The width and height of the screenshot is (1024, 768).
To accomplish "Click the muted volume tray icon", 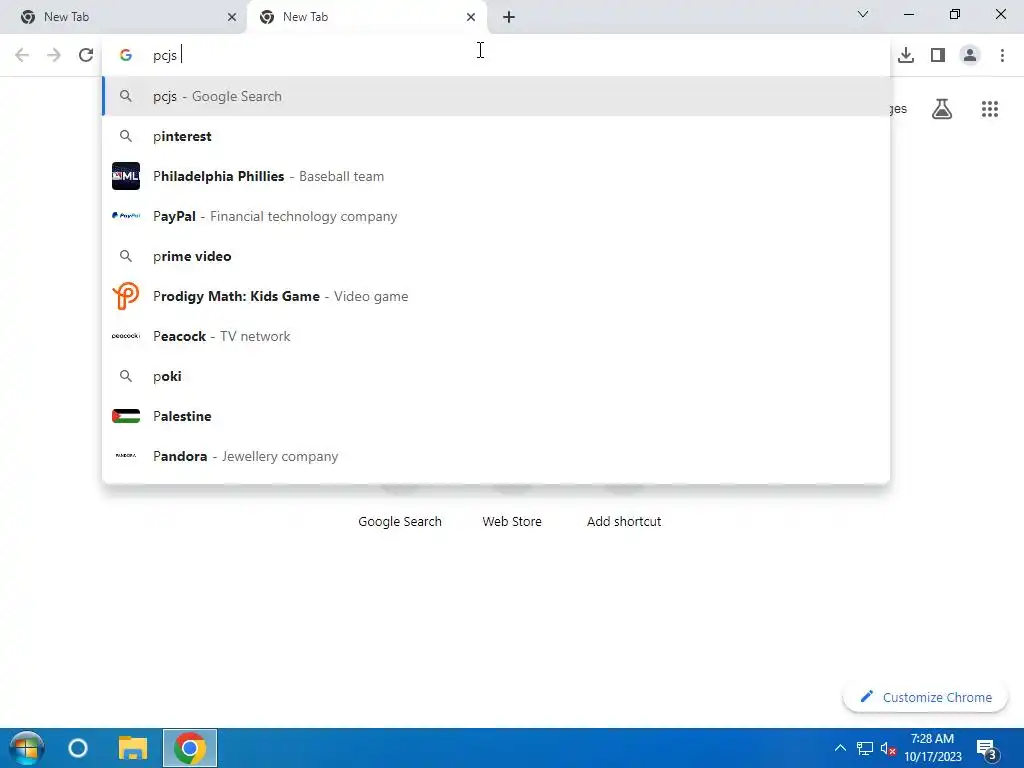I will coord(888,749).
